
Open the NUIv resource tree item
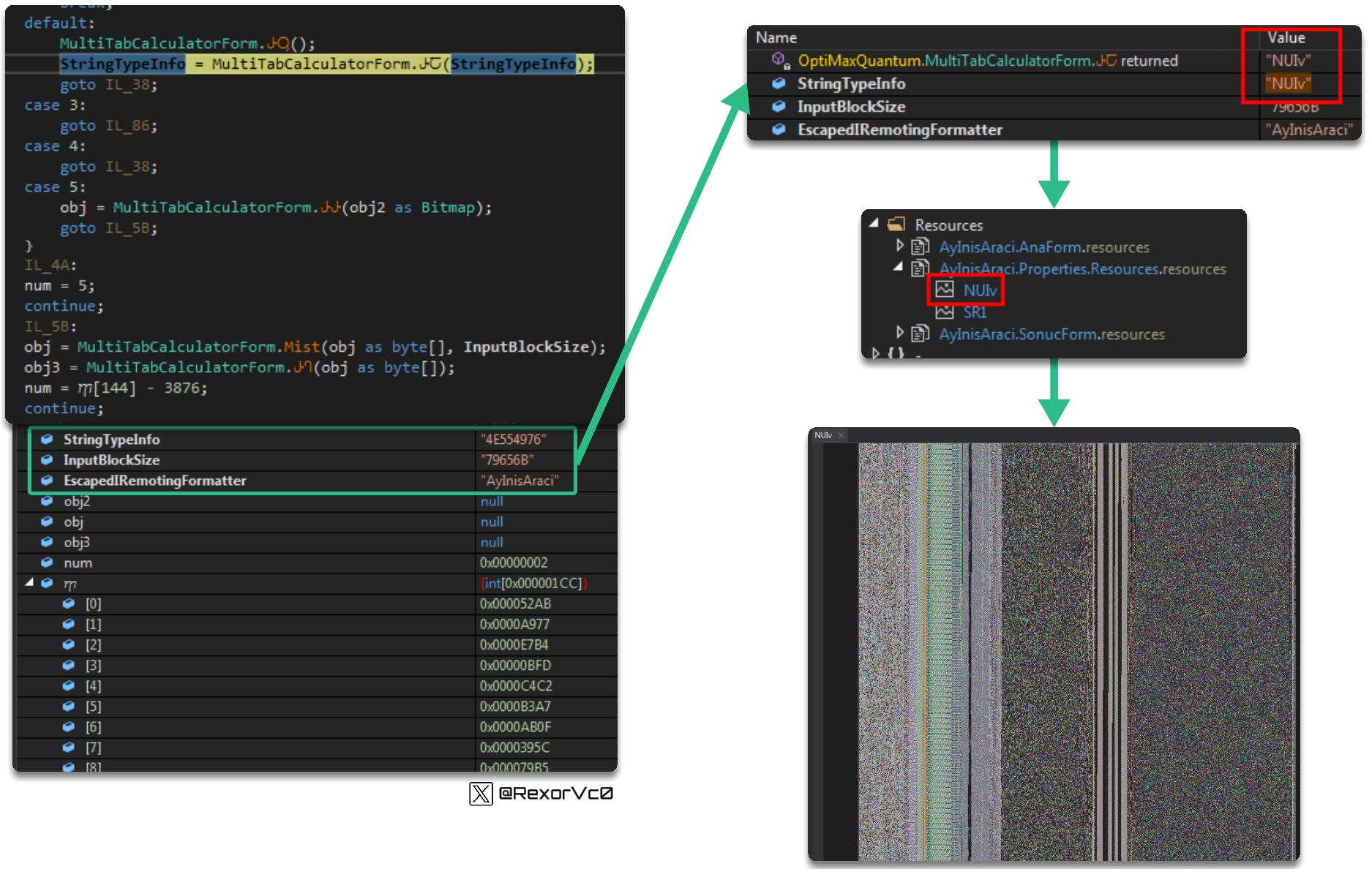click(x=980, y=290)
